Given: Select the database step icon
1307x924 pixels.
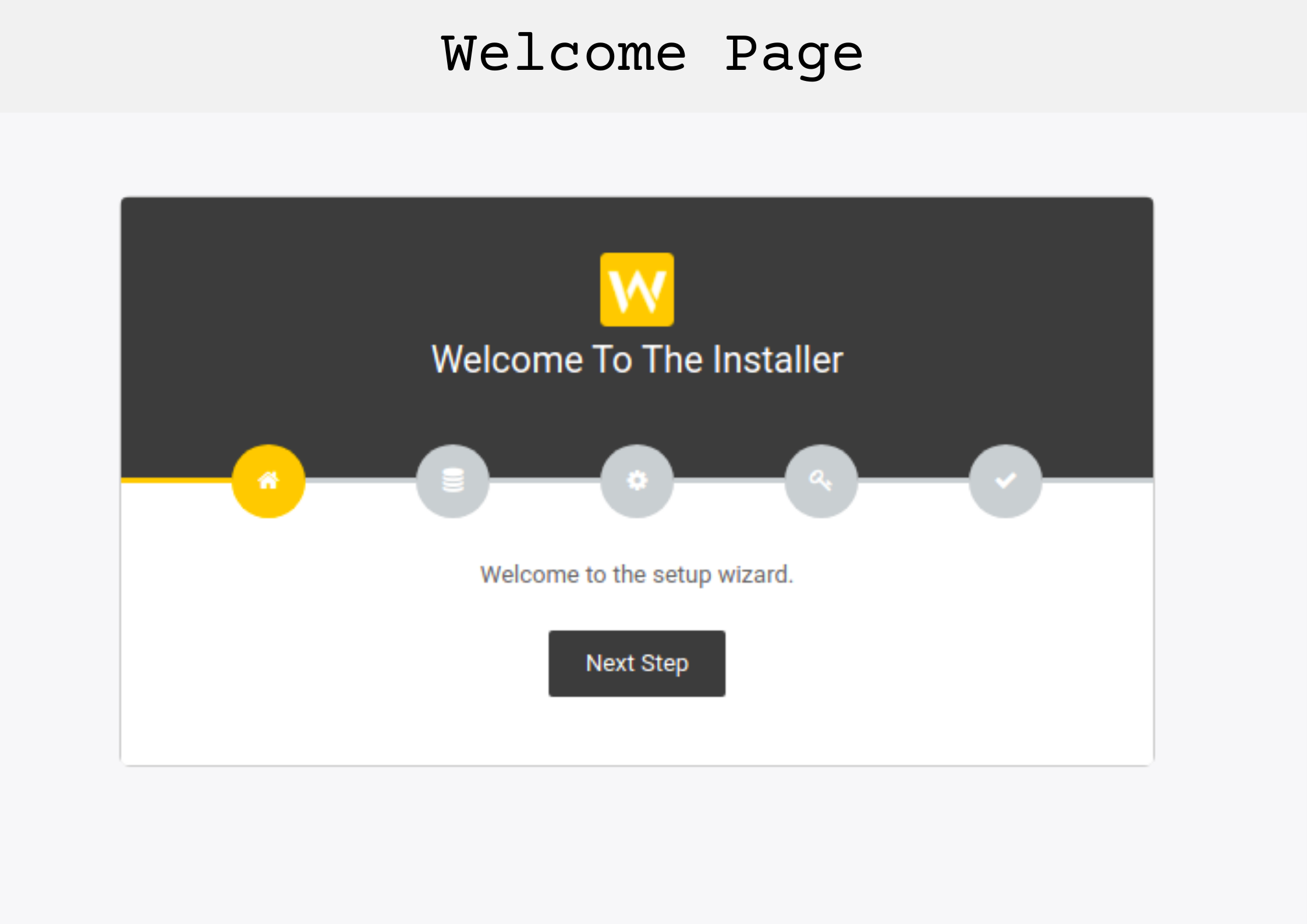Looking at the screenshot, I should tap(452, 481).
